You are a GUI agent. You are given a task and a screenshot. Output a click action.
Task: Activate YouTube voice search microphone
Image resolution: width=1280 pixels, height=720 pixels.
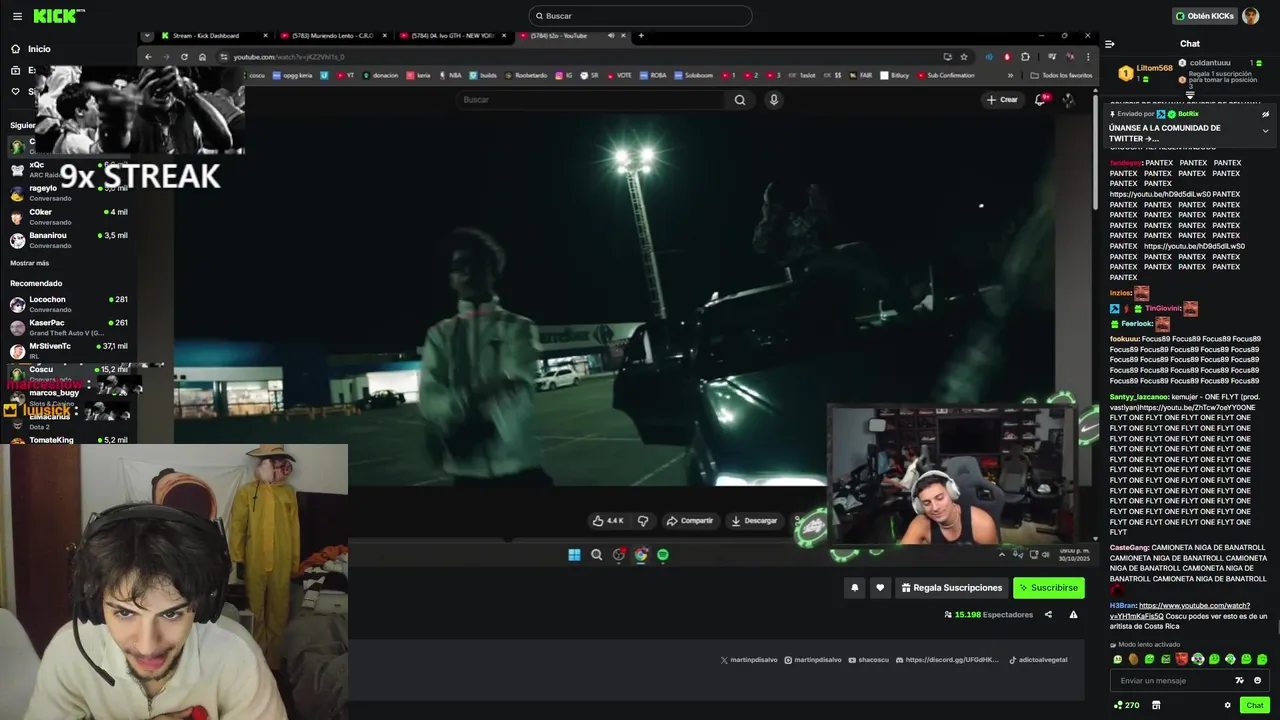pyautogui.click(x=773, y=100)
